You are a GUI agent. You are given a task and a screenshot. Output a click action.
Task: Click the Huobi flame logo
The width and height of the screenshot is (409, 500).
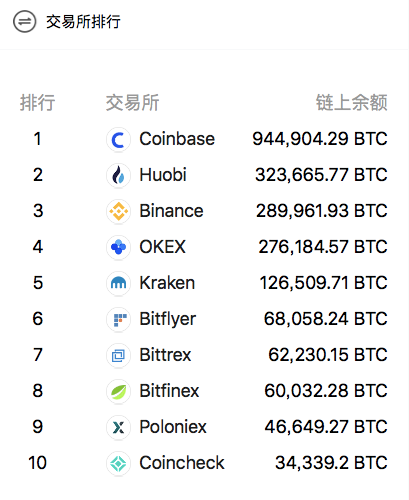(118, 175)
